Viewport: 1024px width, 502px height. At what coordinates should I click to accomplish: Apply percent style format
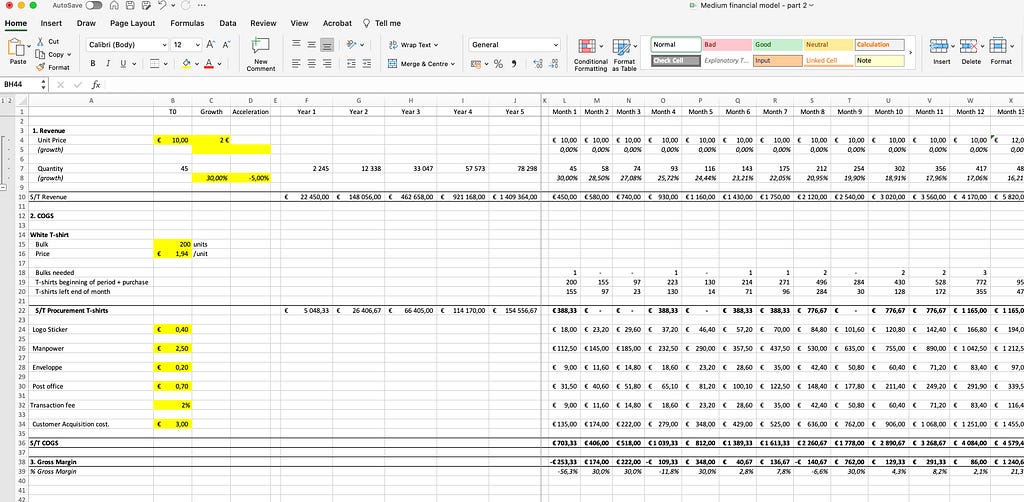pos(498,64)
